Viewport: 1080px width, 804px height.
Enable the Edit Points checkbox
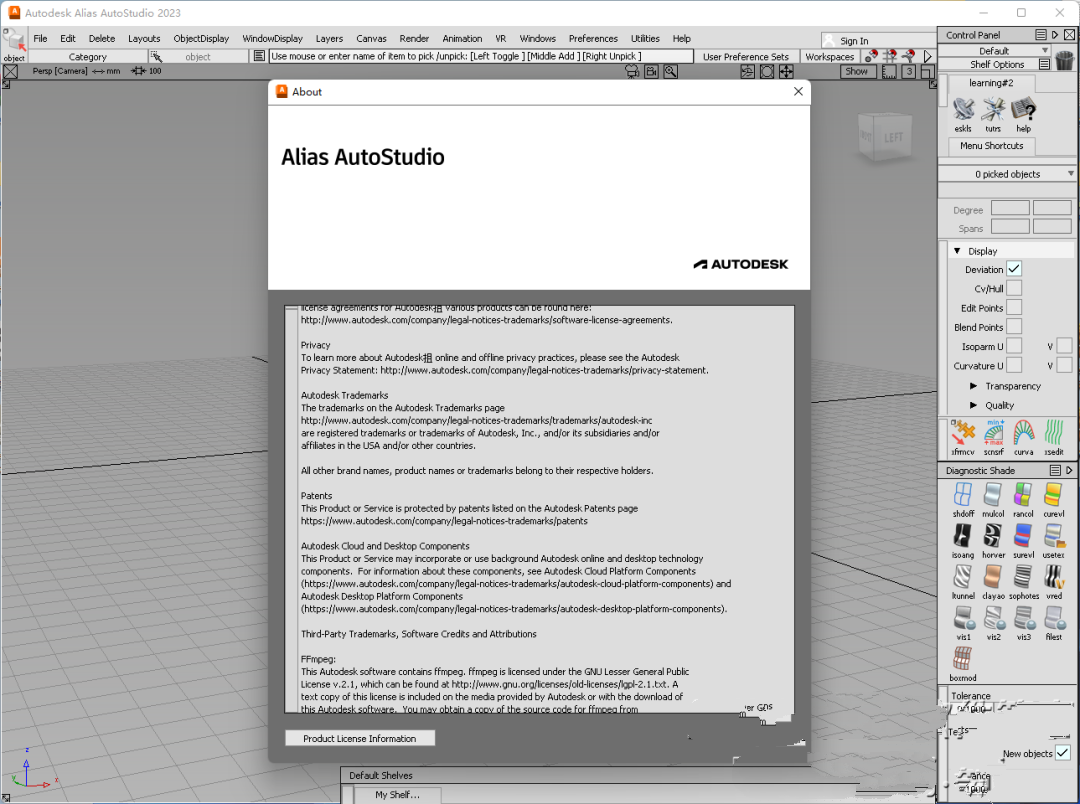pos(1014,307)
